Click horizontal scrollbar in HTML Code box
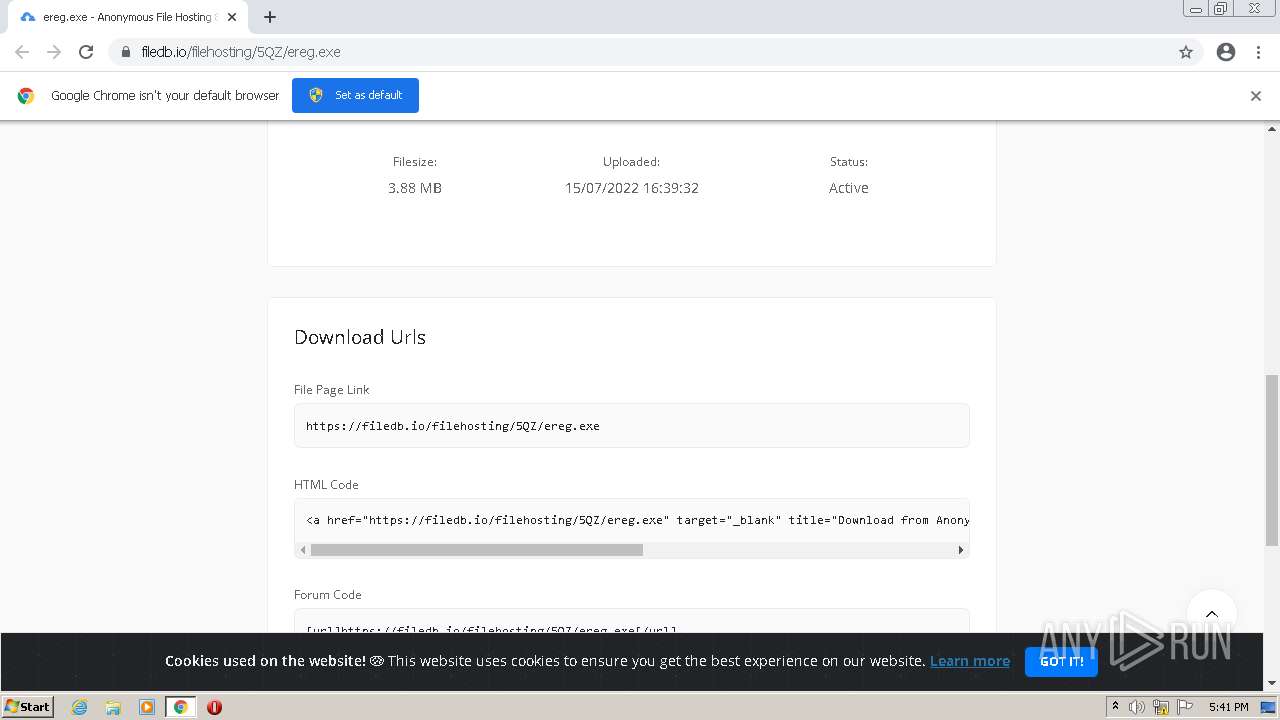The width and height of the screenshot is (1280, 720). pyautogui.click(x=477, y=550)
